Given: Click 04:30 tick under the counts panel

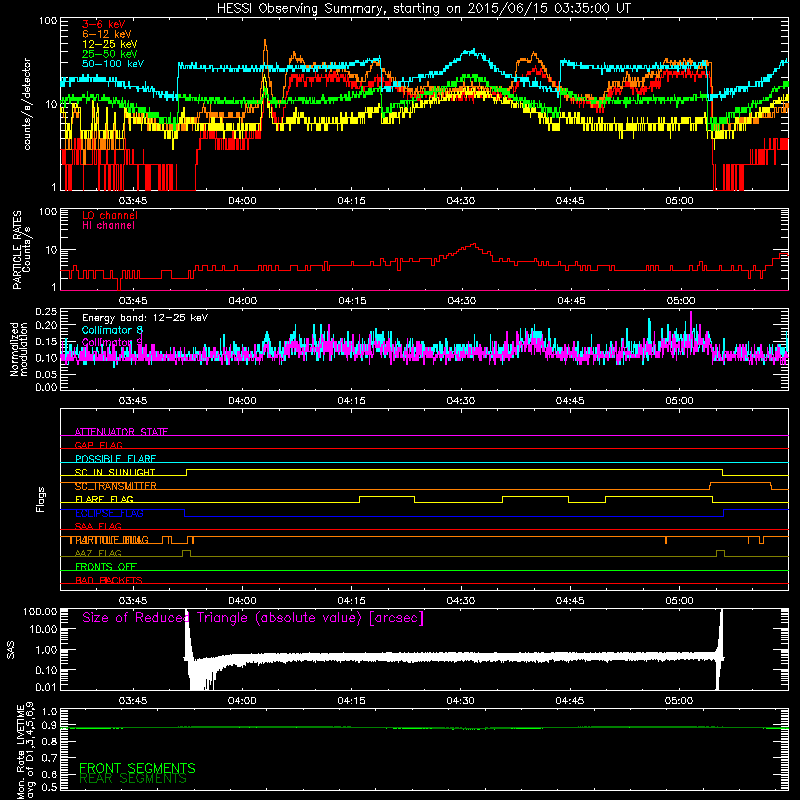Looking at the screenshot, I should point(461,201).
